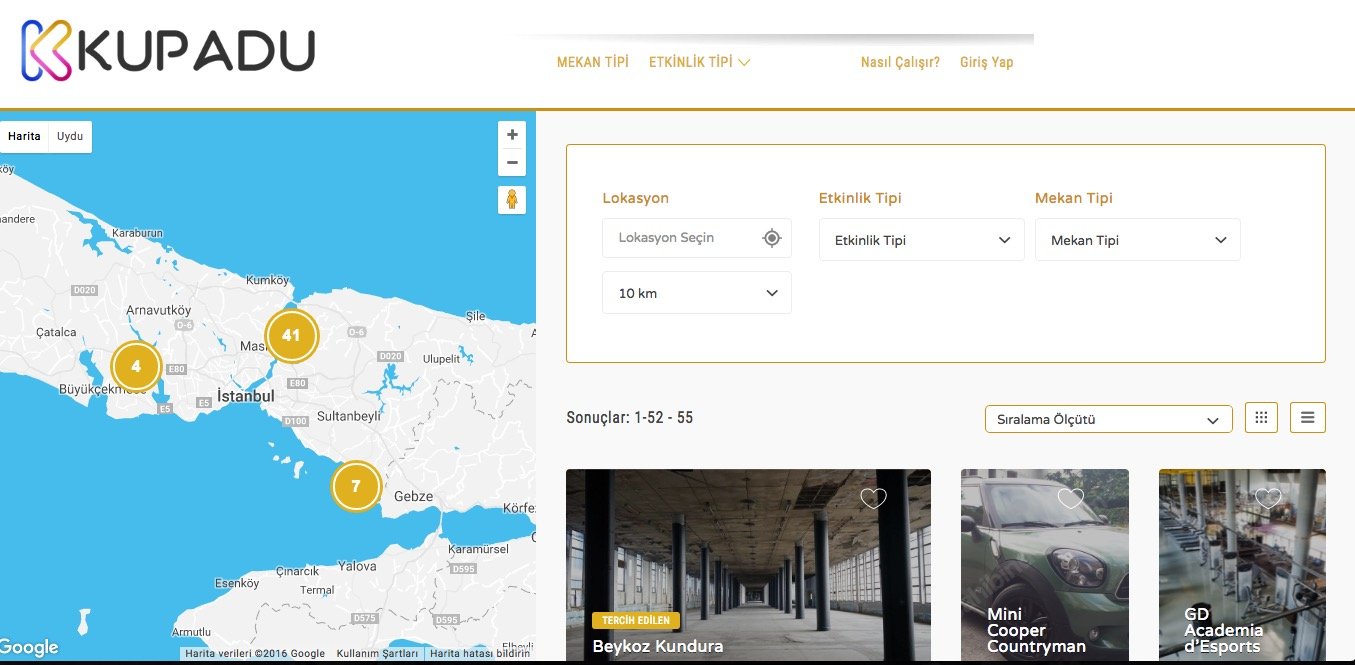Click the Kupadu logo
The image size is (1355, 665).
(x=168, y=51)
